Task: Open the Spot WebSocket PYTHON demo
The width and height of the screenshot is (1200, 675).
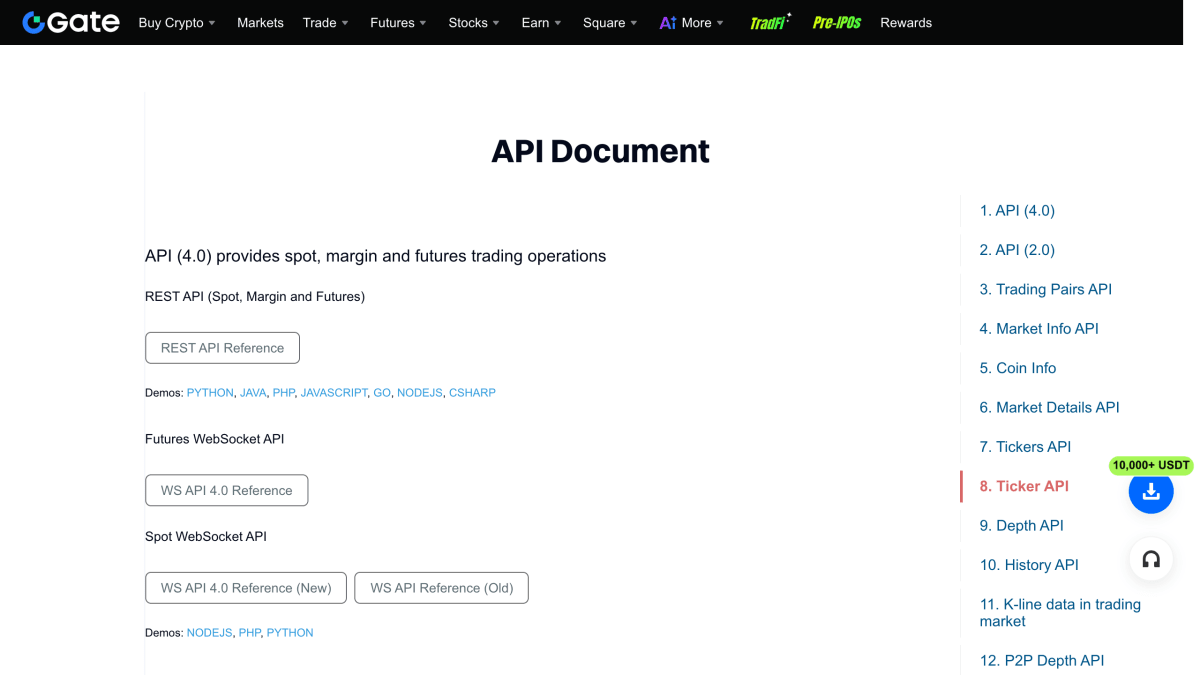Action: pos(290,633)
